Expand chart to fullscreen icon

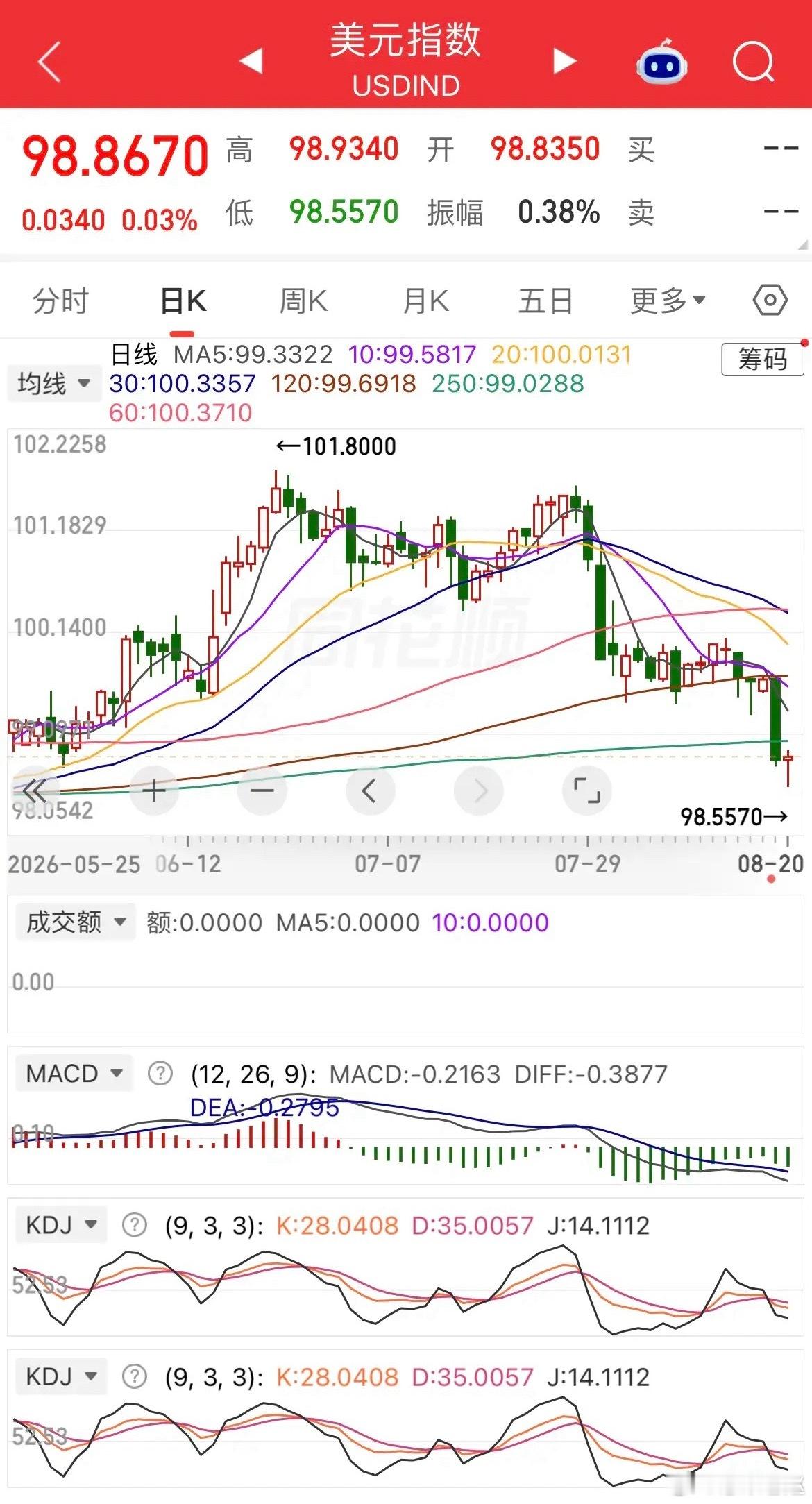586,790
